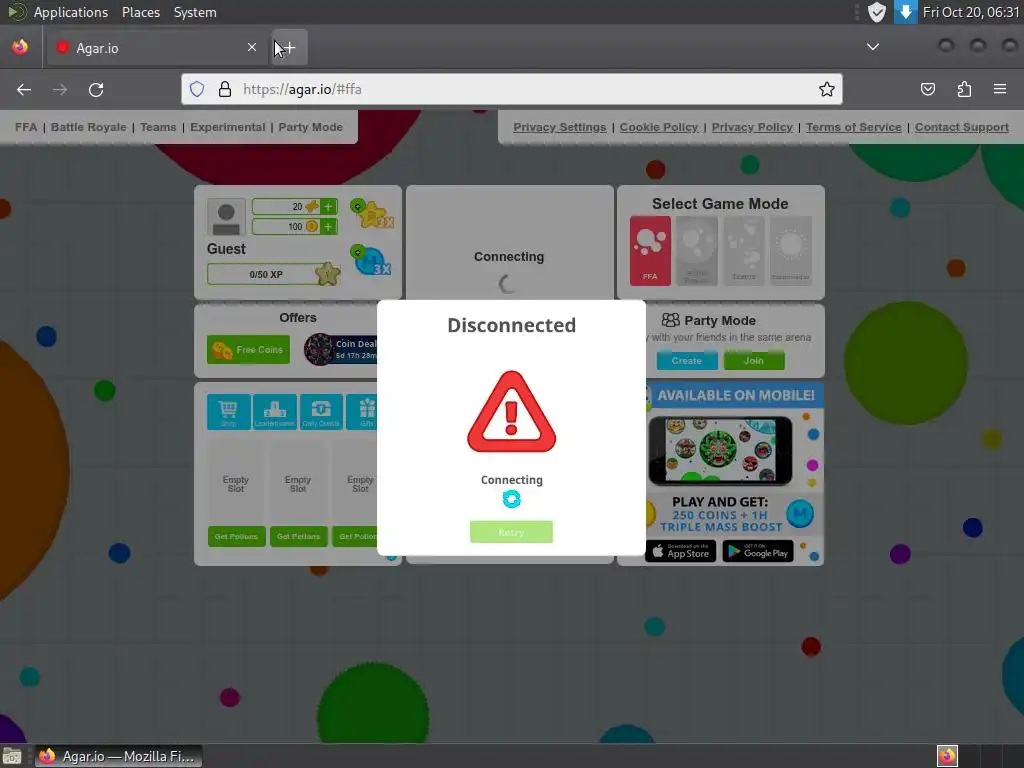1024x768 pixels.
Task: Open the Applications menu
Action: [71, 12]
